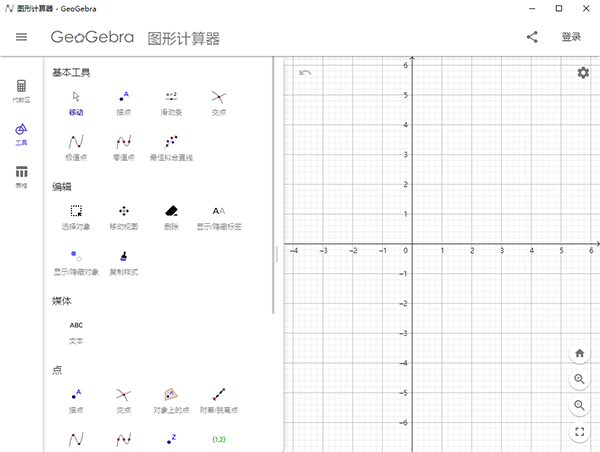Image resolution: width=600 pixels, height=452 pixels.
Task: Click the panel divider drag handle
Action: tap(277, 254)
